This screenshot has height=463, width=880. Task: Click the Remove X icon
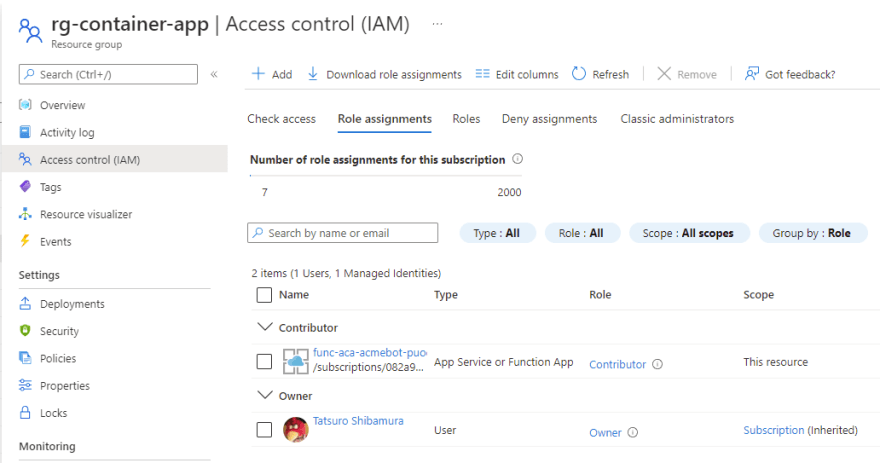664,74
